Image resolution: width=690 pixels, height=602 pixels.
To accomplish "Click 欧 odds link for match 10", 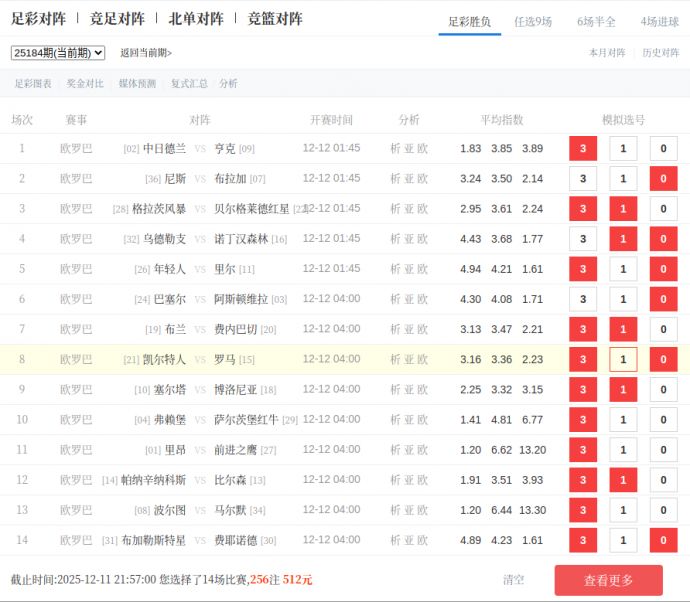I will pyautogui.click(x=423, y=420).
